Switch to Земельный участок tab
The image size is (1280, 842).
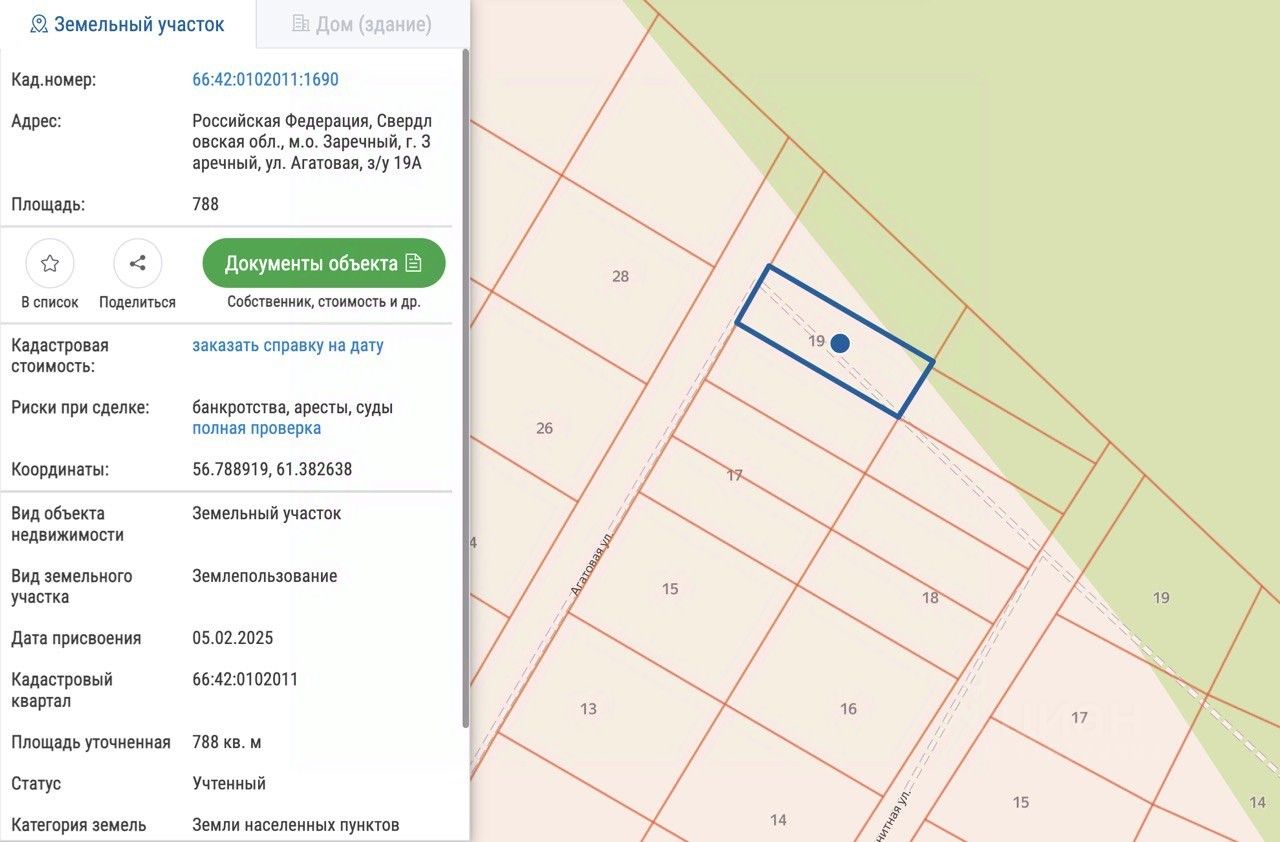click(x=128, y=24)
